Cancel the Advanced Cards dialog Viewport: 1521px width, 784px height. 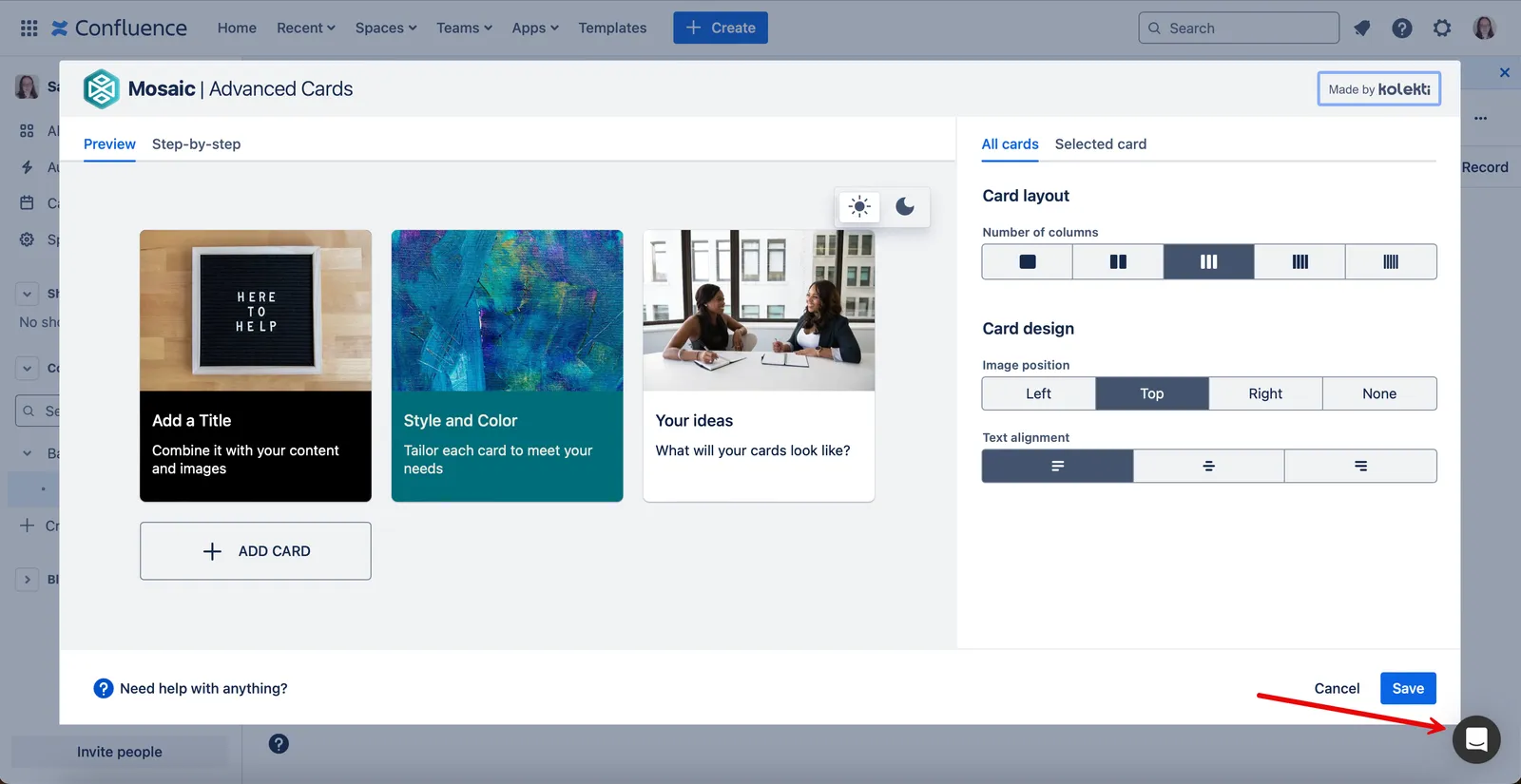1337,688
